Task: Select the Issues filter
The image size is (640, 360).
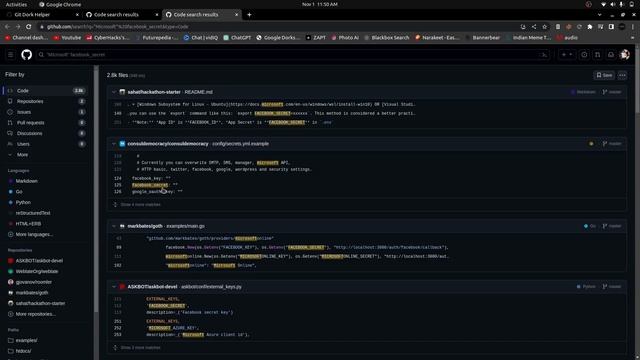Action: click(x=45, y=112)
